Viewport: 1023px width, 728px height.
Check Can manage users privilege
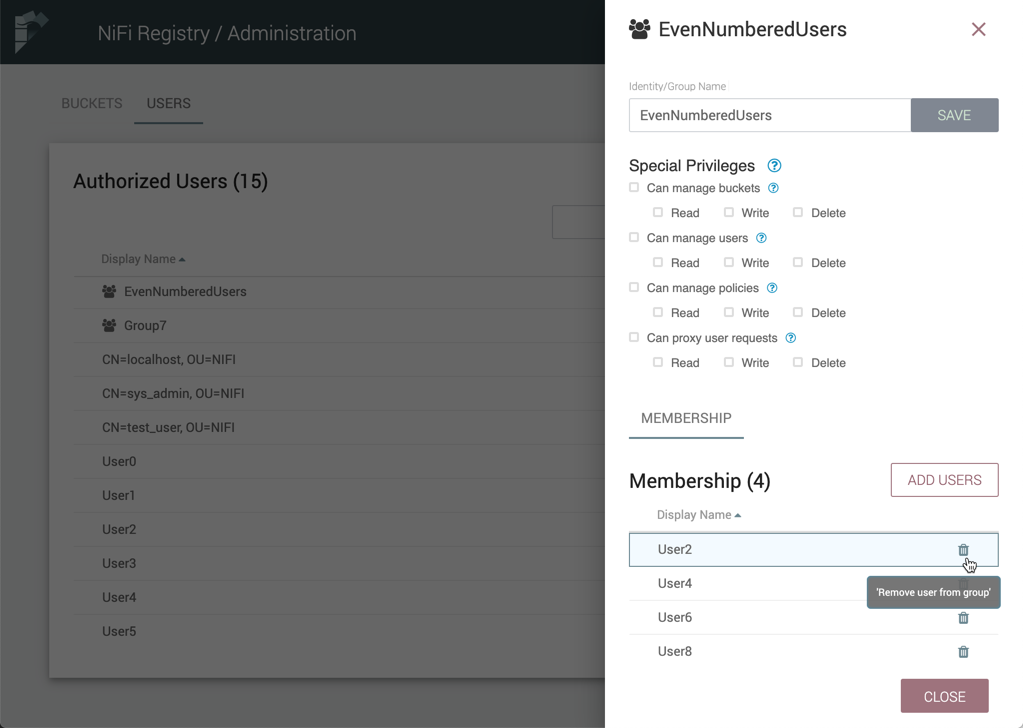click(x=634, y=237)
